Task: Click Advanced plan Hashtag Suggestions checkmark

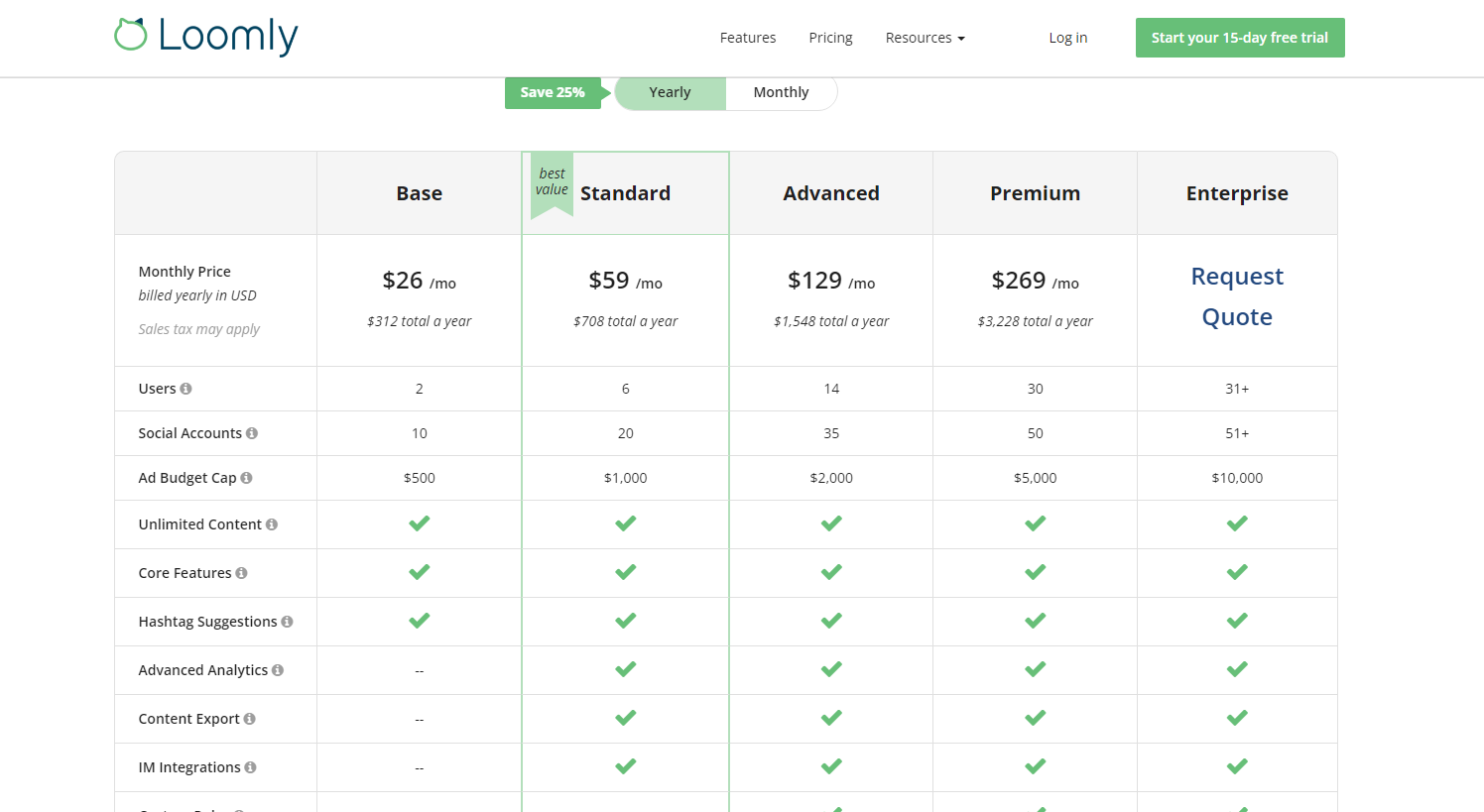Action: click(x=831, y=621)
